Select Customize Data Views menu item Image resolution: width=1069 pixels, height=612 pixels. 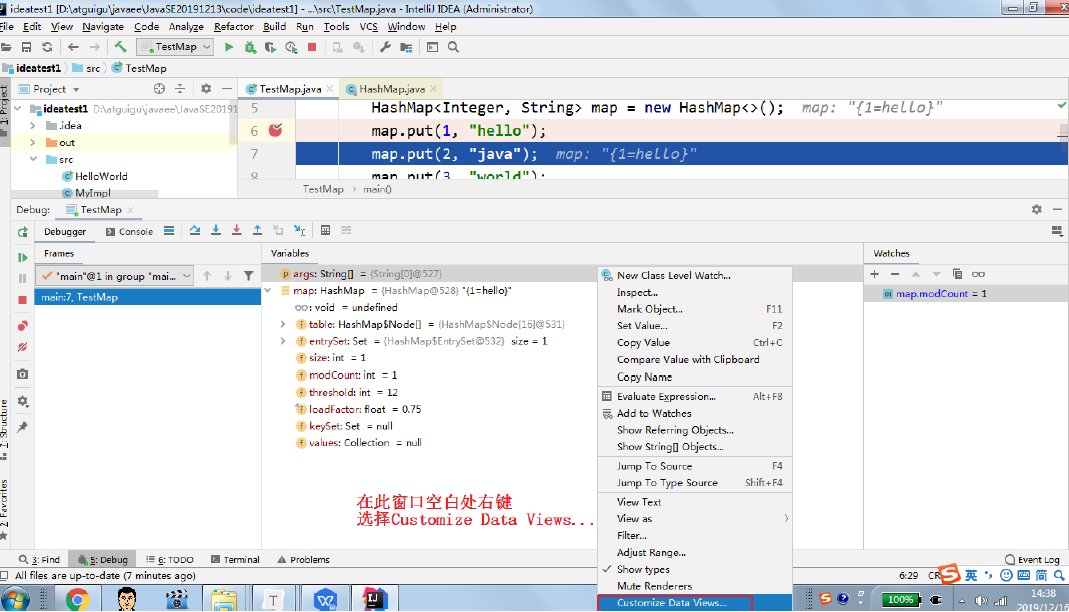[x=672, y=602]
